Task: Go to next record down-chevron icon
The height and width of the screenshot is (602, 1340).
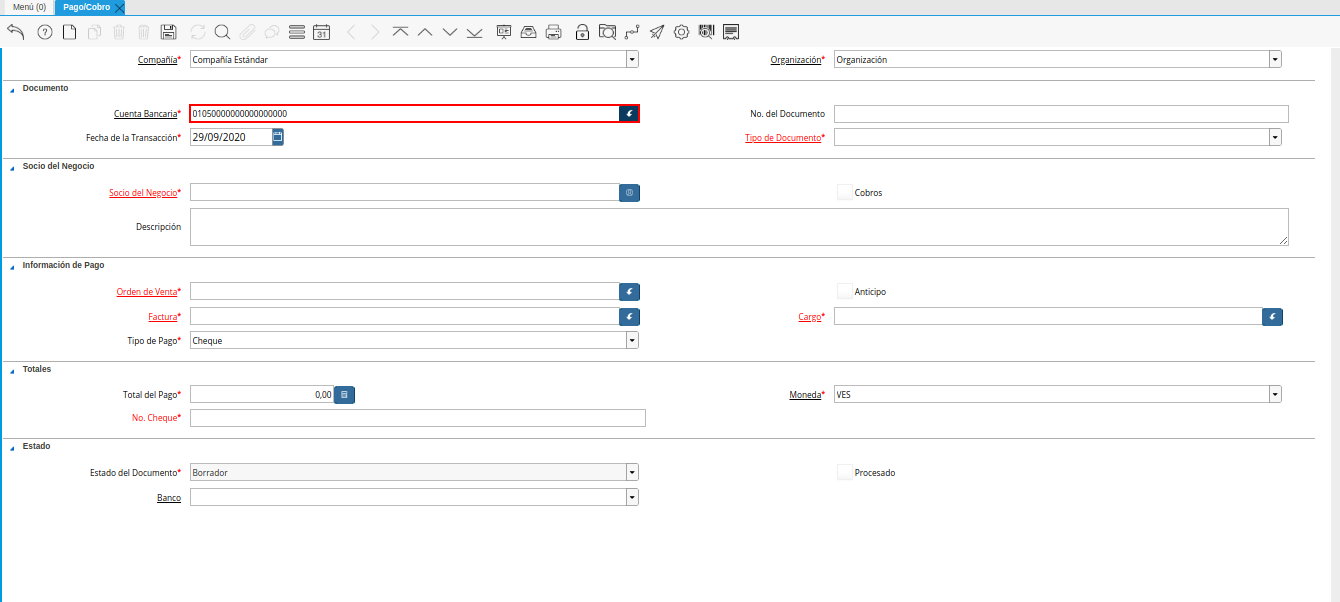Action: [450, 32]
